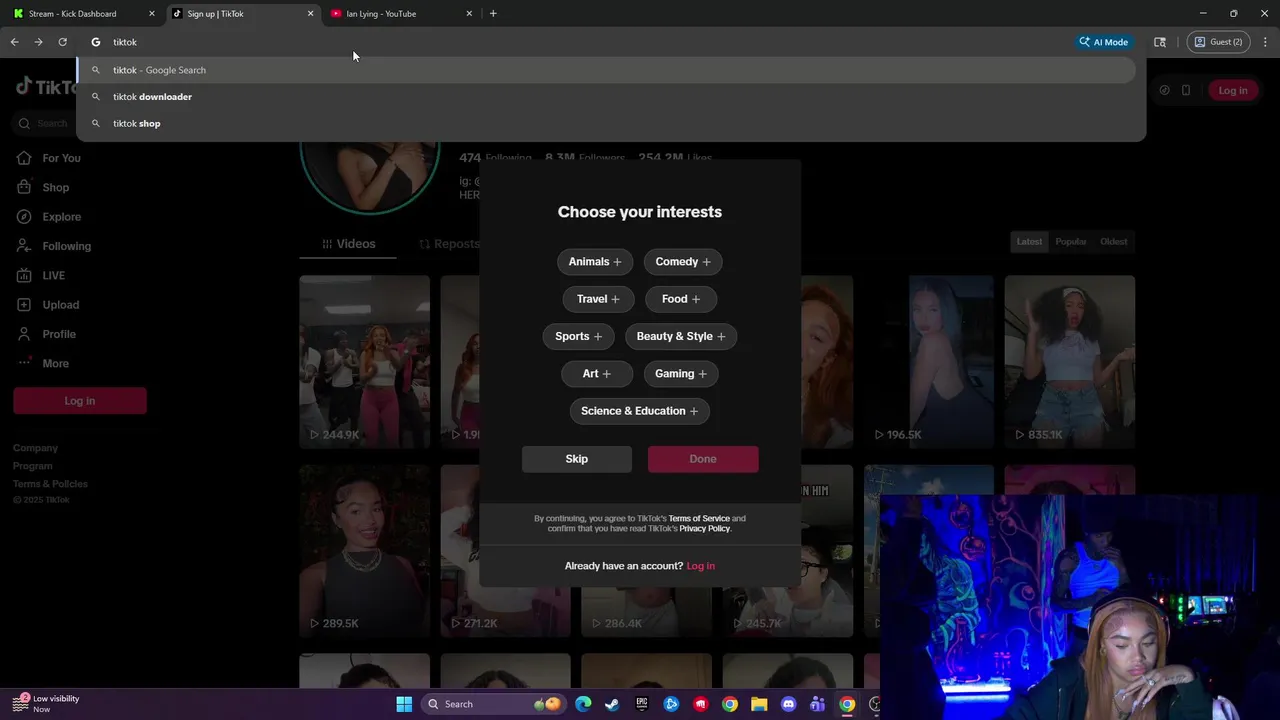The image size is (1280, 720).
Task: Open the Profile sidebar icon
Action: pyautogui.click(x=24, y=334)
